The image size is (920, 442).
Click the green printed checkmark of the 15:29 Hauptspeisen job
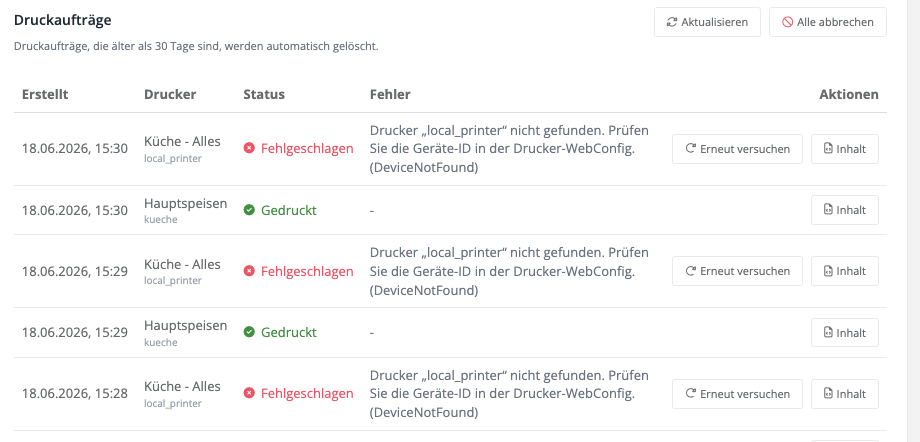tap(249, 332)
